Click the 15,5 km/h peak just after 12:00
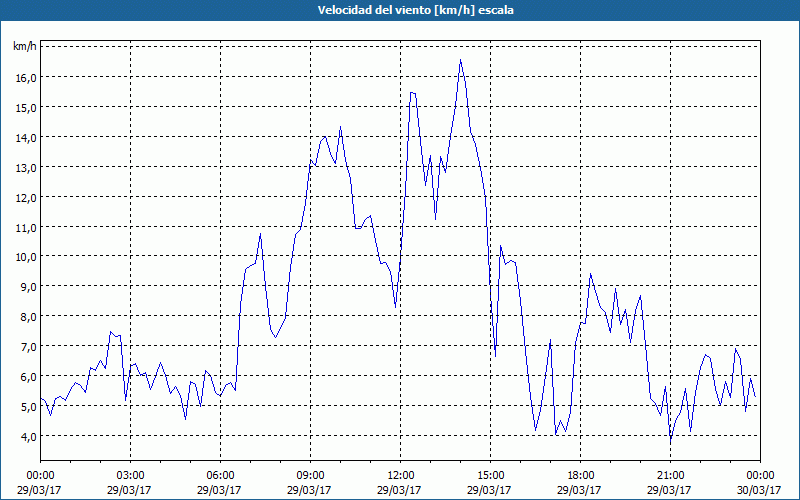Viewport: 800px width, 500px height. tap(412, 93)
